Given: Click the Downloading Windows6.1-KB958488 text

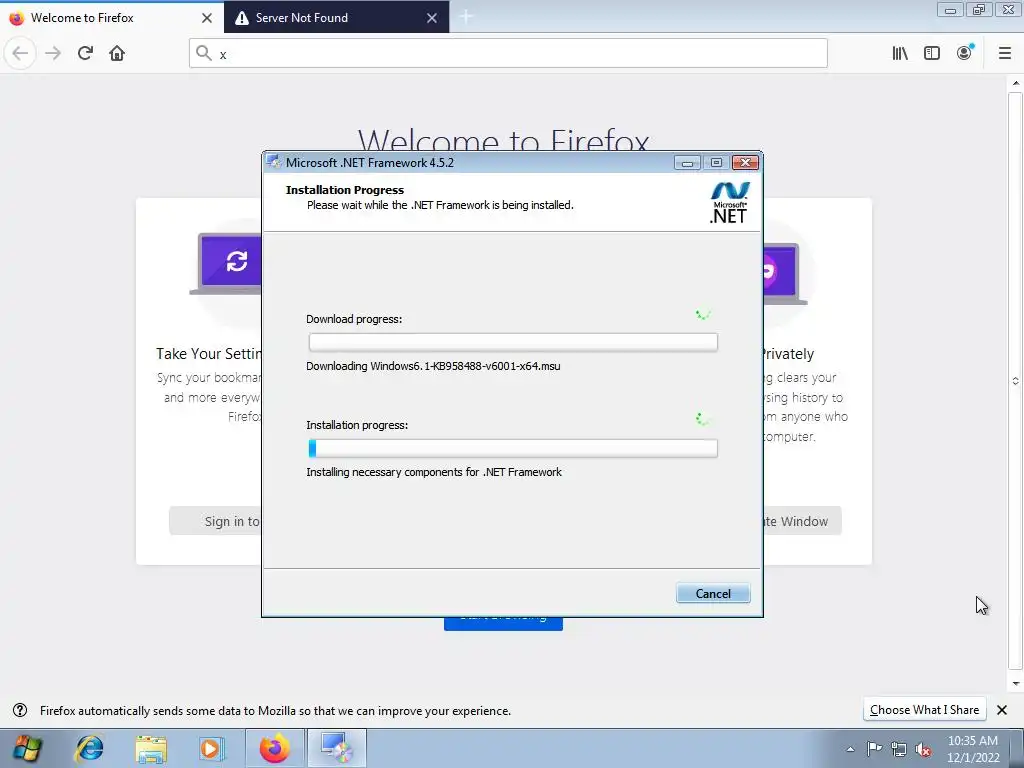Looking at the screenshot, I should [433, 366].
